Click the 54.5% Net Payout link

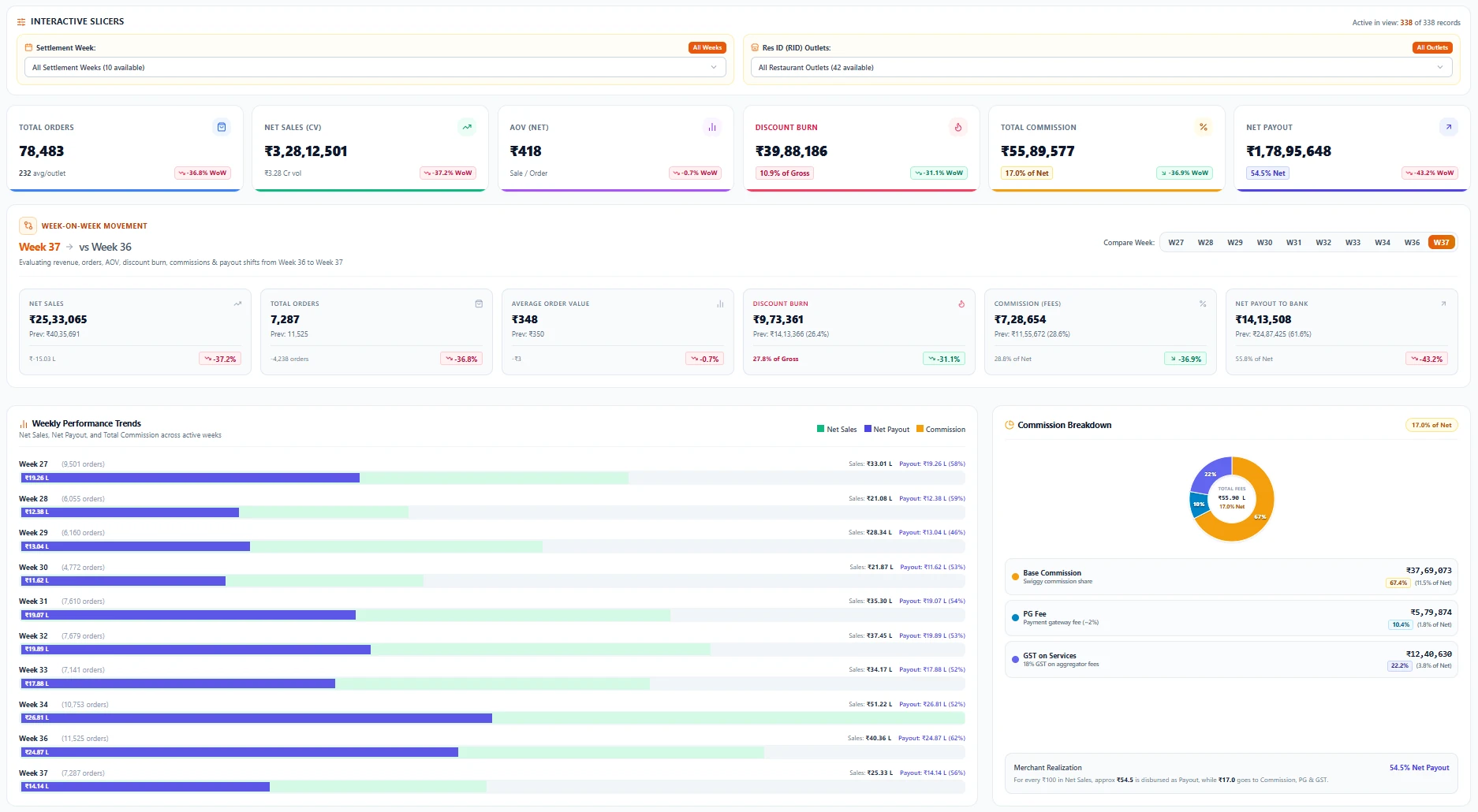pos(1419,768)
